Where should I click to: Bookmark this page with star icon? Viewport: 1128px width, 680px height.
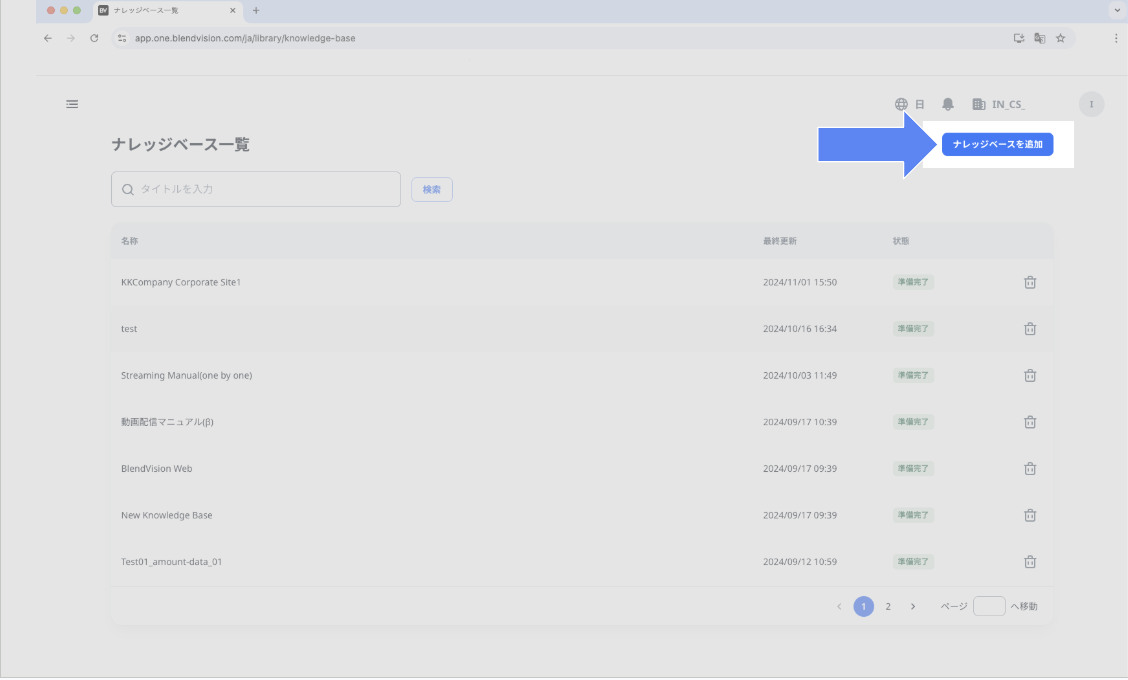1060,38
